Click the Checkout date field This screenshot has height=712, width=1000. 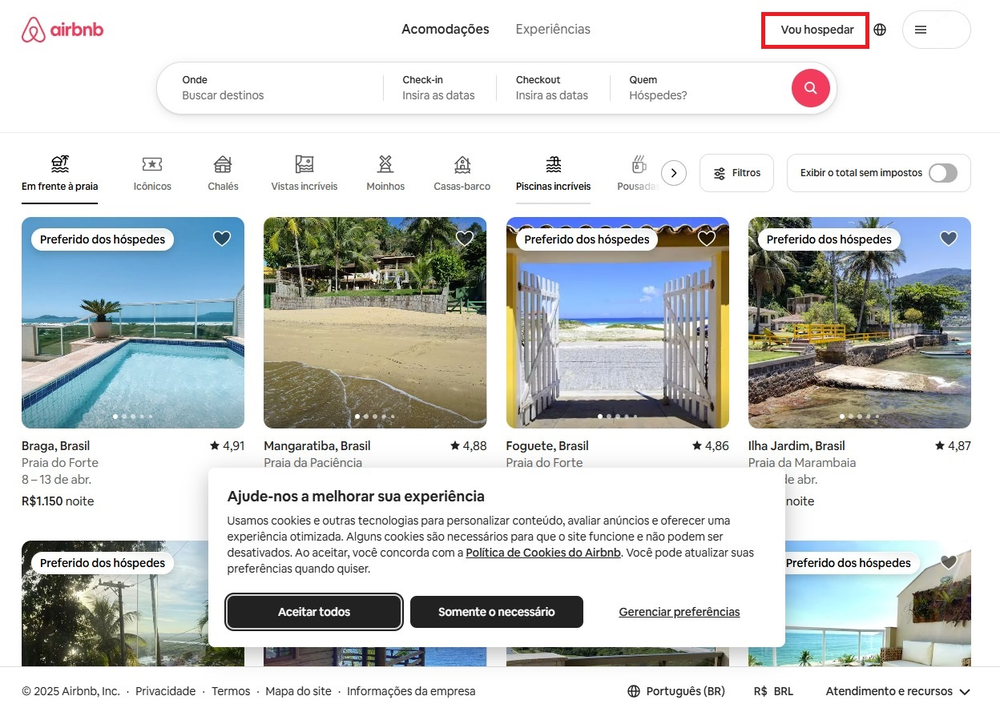tap(552, 88)
